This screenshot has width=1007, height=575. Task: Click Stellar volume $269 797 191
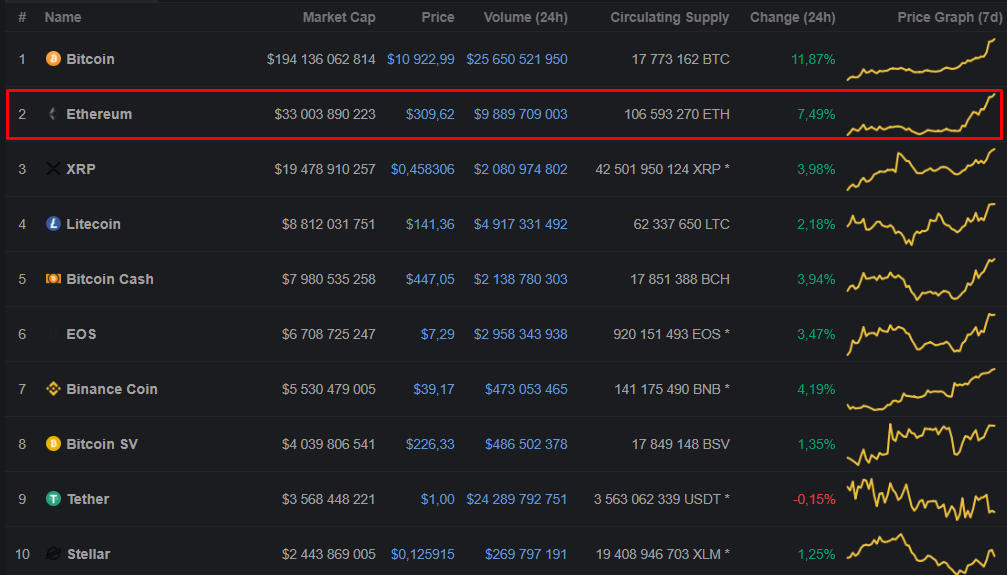[x=527, y=554]
